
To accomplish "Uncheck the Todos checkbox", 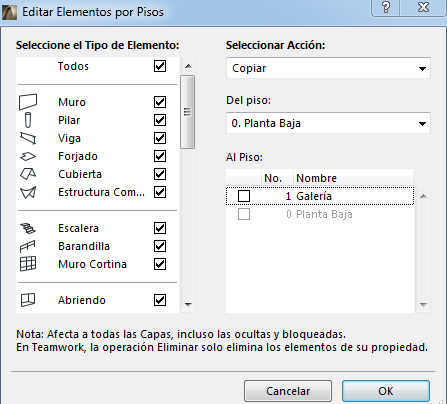I will (160, 66).
